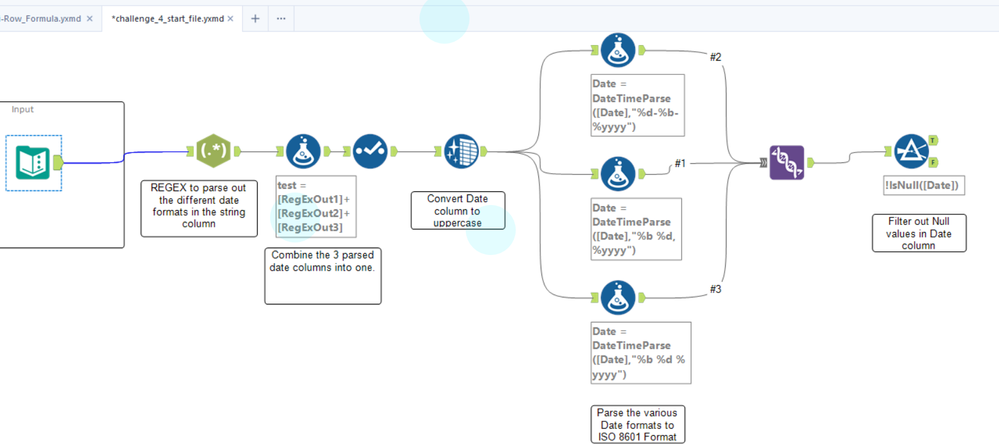The image size is (999, 445).
Task: Select the "Filter out Null values" comment box
Action: 919,233
